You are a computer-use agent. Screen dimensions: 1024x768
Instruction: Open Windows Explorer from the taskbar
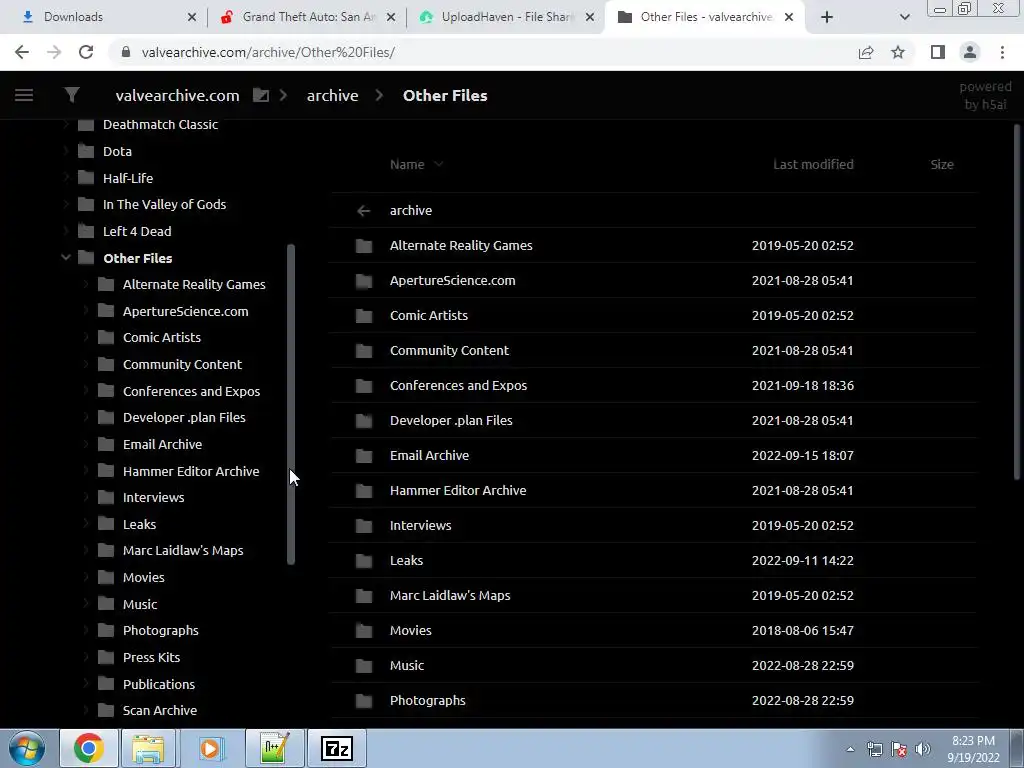(x=148, y=748)
